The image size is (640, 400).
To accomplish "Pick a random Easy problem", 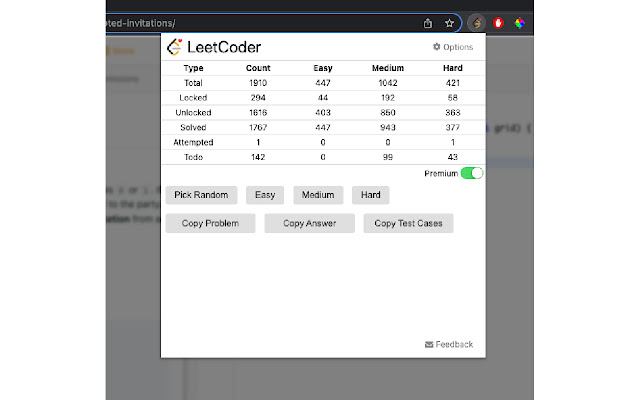I will [x=265, y=195].
